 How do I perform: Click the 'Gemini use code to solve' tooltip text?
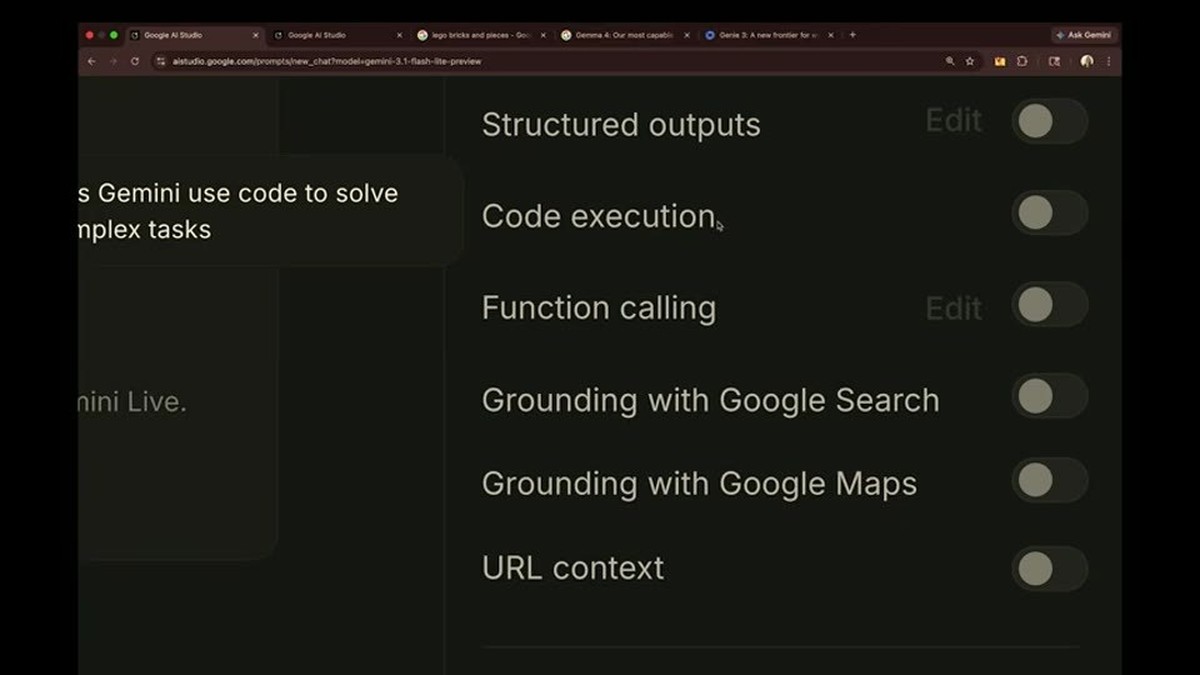[x=248, y=193]
